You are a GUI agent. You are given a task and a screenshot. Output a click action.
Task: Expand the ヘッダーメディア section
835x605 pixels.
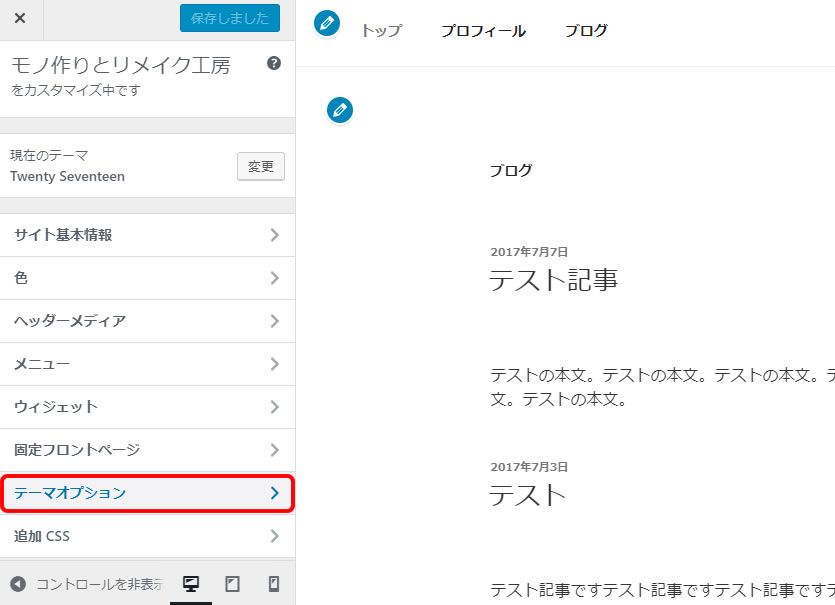pyautogui.click(x=147, y=321)
